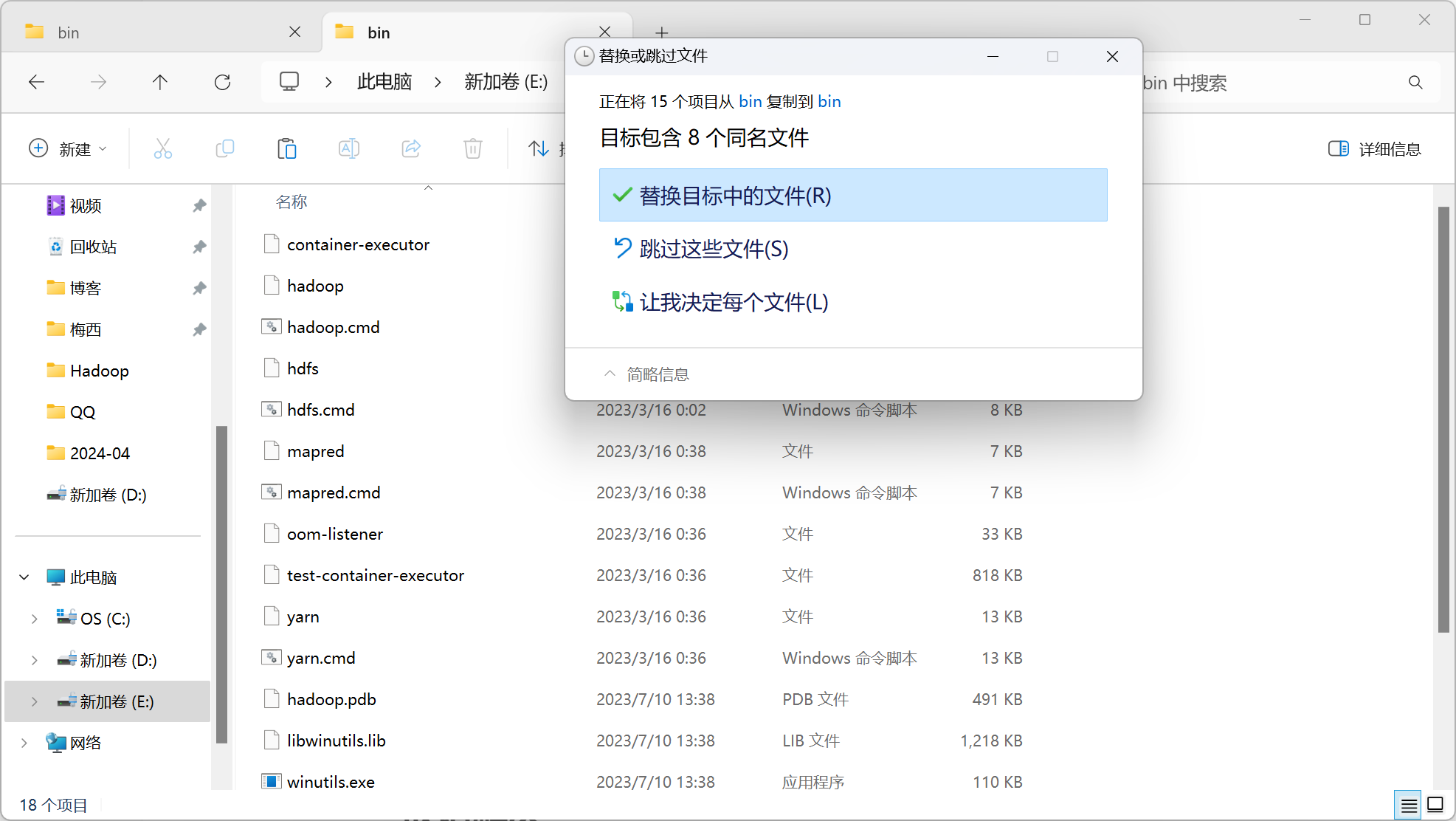The image size is (1456, 821).
Task: Open the New (新建) dropdown menu
Action: point(68,149)
